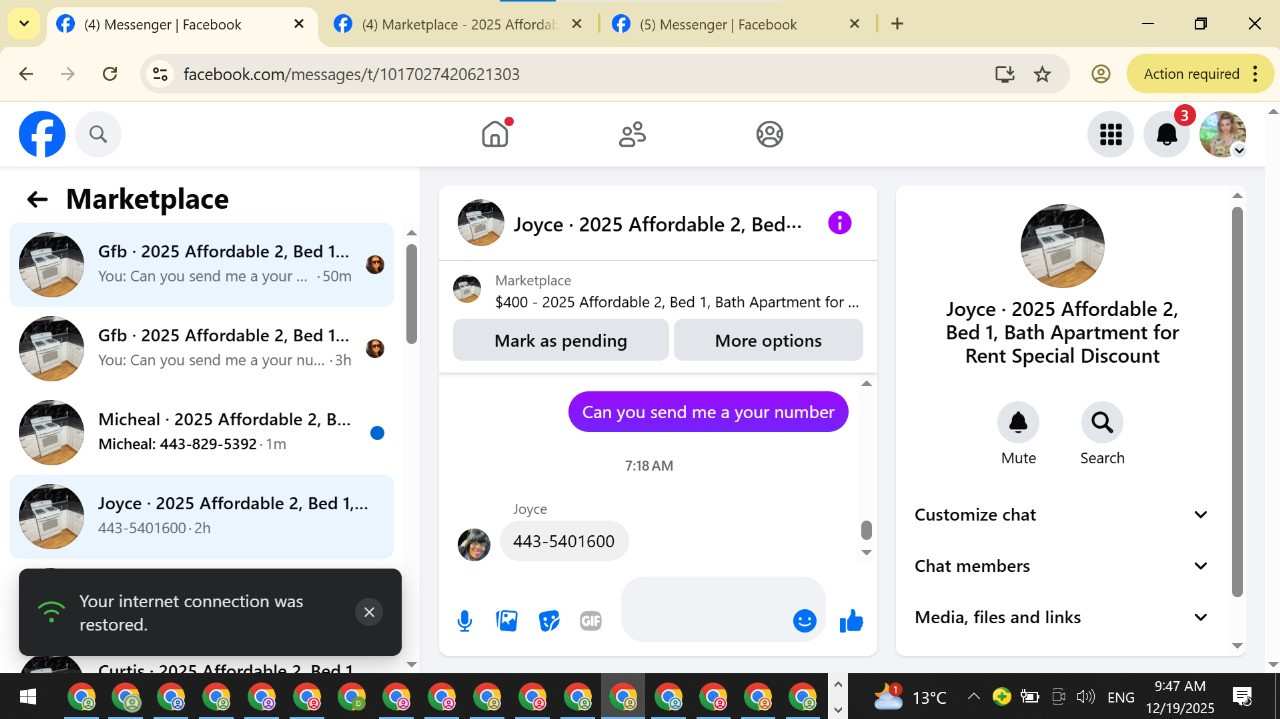Click the message text input field
The height and width of the screenshot is (719, 1280).
click(707, 609)
